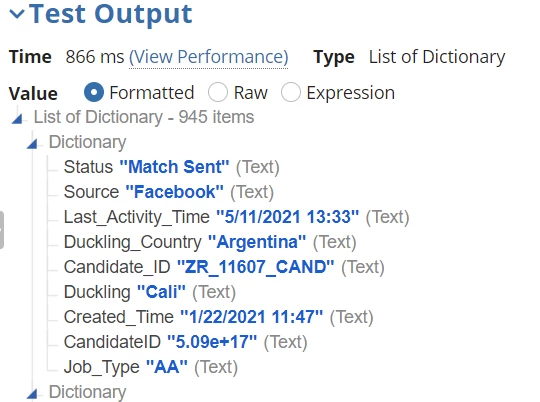Click the Job_Type "AA" entry
The width and height of the screenshot is (540, 402).
tap(151, 367)
